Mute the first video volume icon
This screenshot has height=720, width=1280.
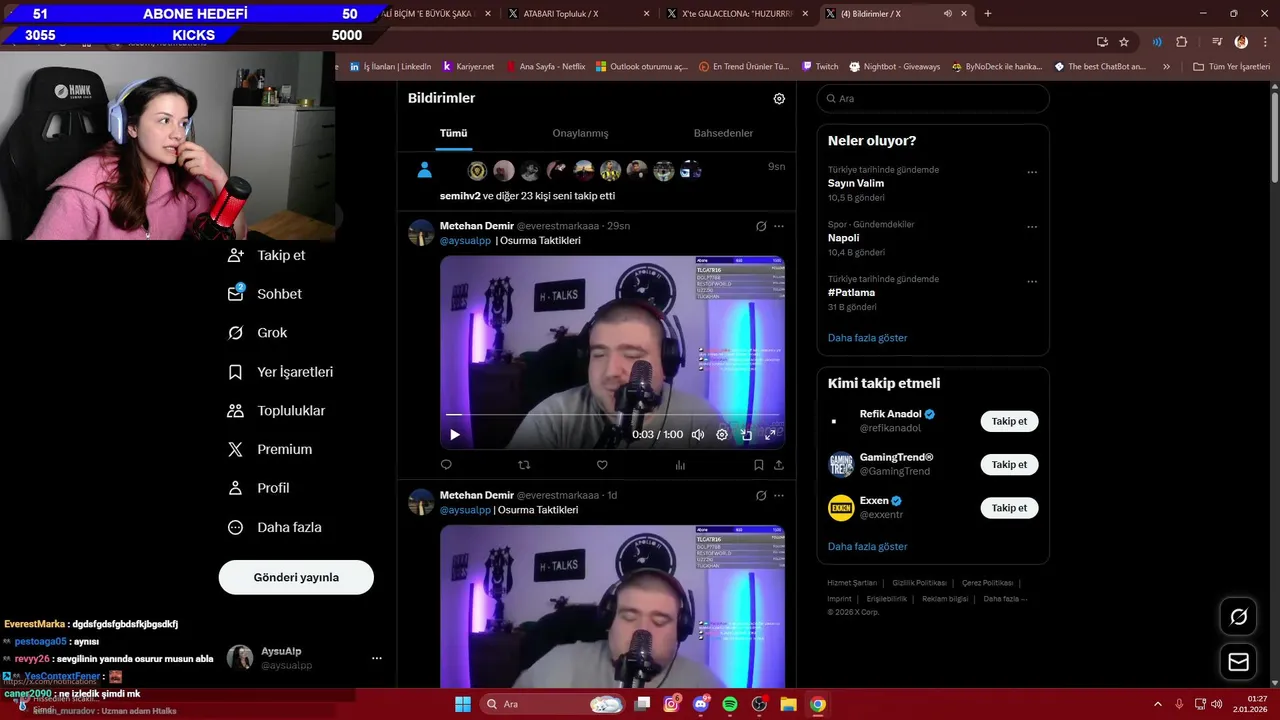(x=698, y=435)
